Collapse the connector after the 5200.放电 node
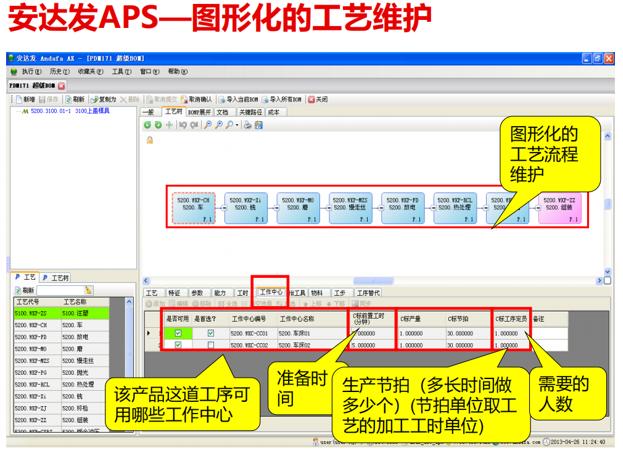Viewport: 623px width, 455px height. 433,208
